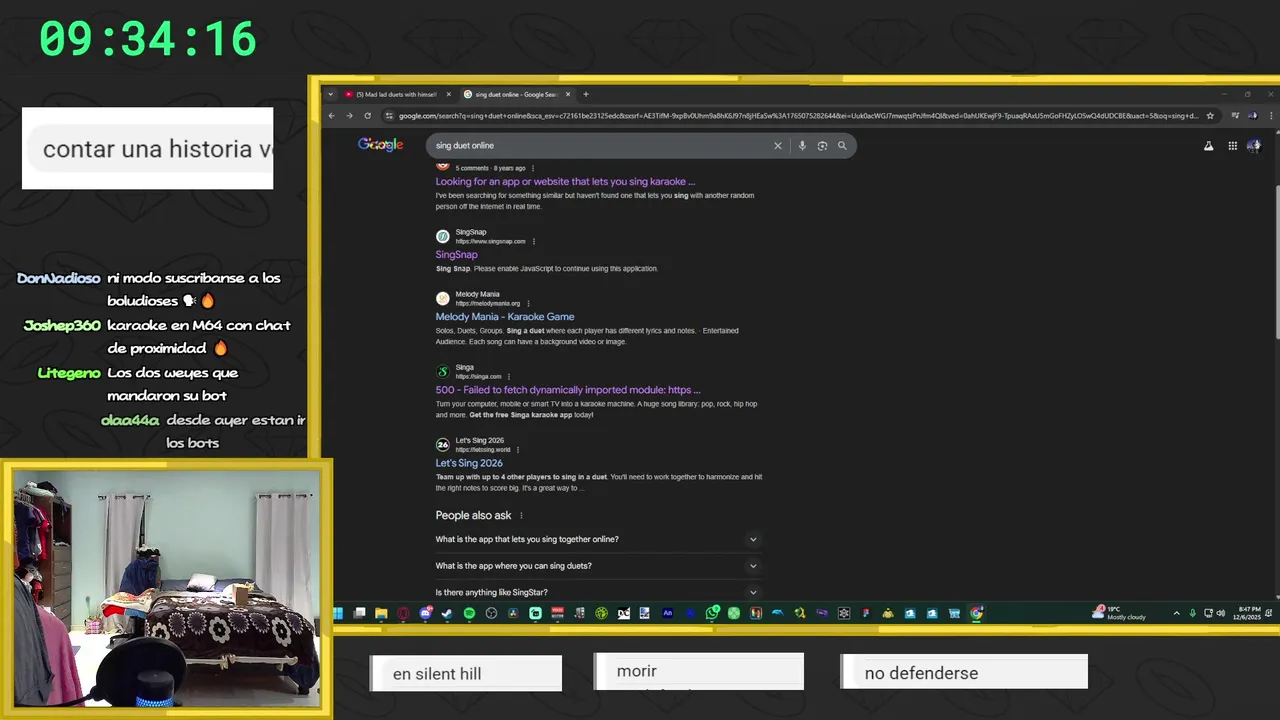
Task: Open Google Search Labs flask icon
Action: (x=1208, y=146)
